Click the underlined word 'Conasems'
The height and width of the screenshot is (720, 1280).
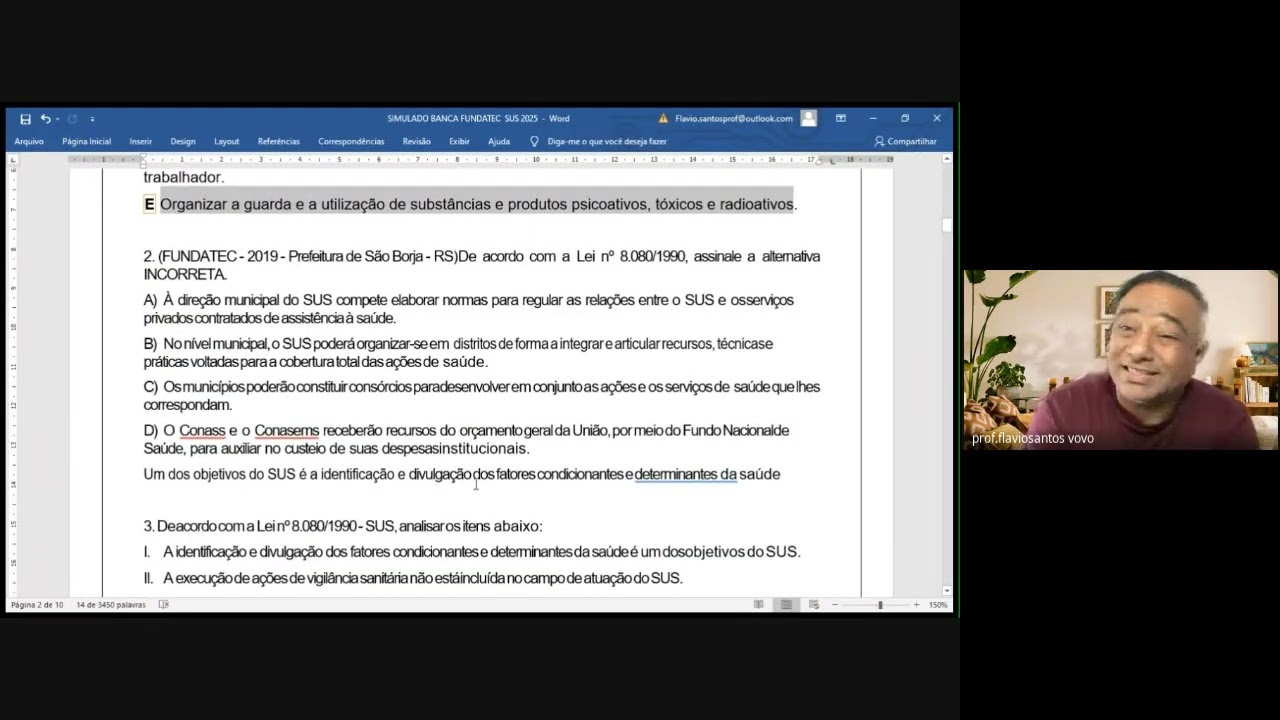tap(287, 431)
